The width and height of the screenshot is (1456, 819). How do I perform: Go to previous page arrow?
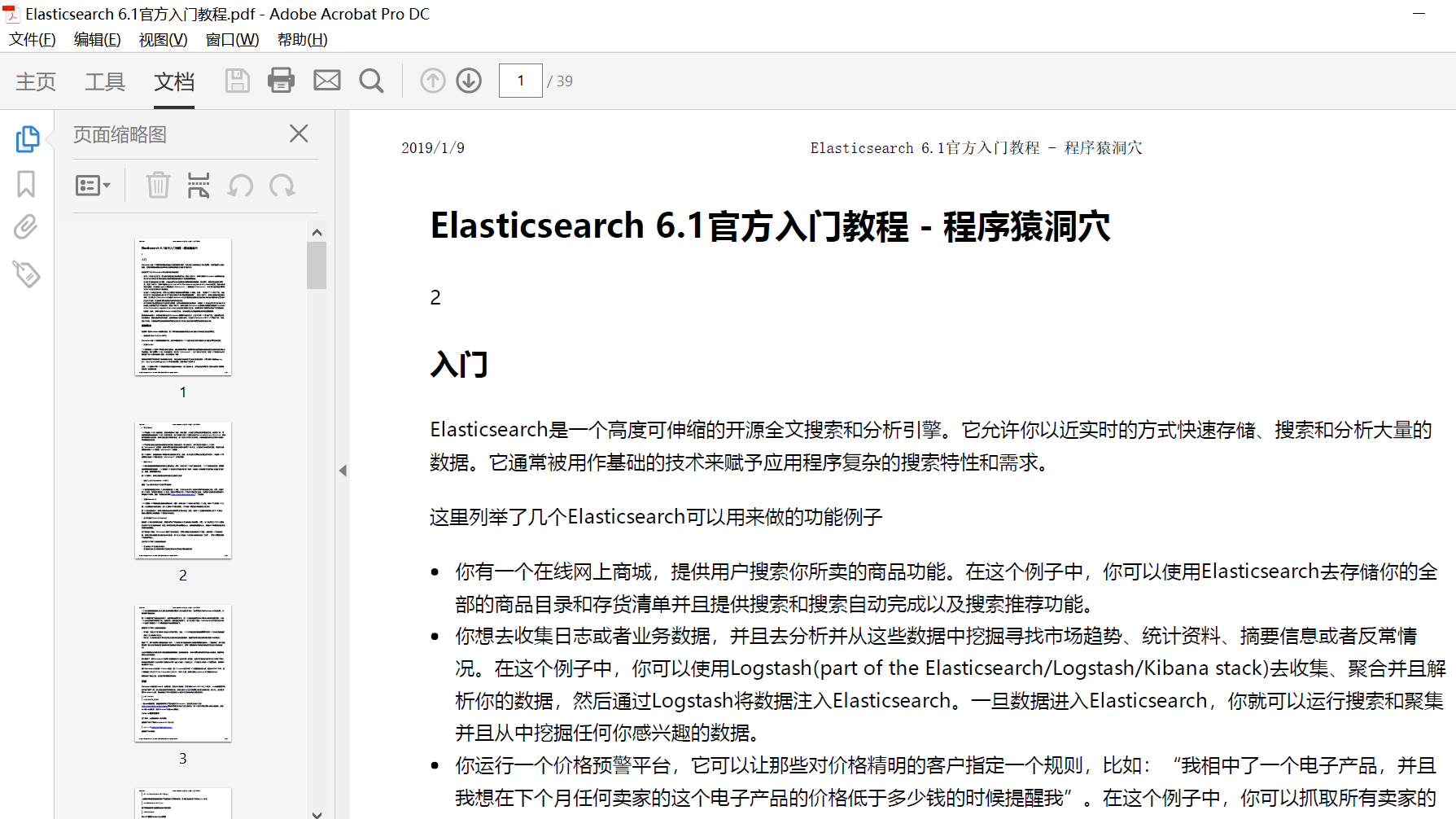click(433, 81)
